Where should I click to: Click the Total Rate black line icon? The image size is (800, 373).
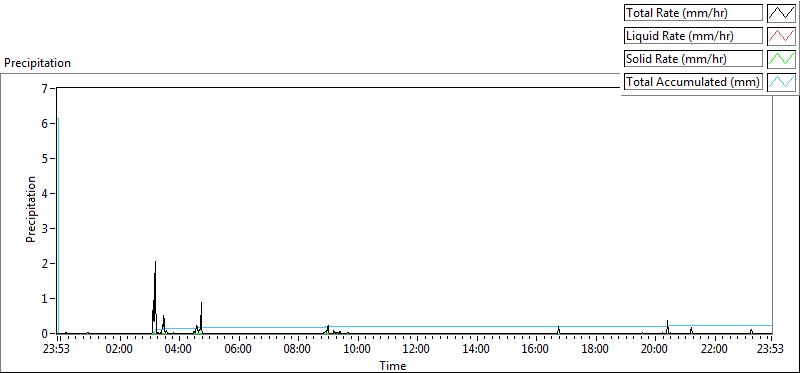tap(781, 13)
